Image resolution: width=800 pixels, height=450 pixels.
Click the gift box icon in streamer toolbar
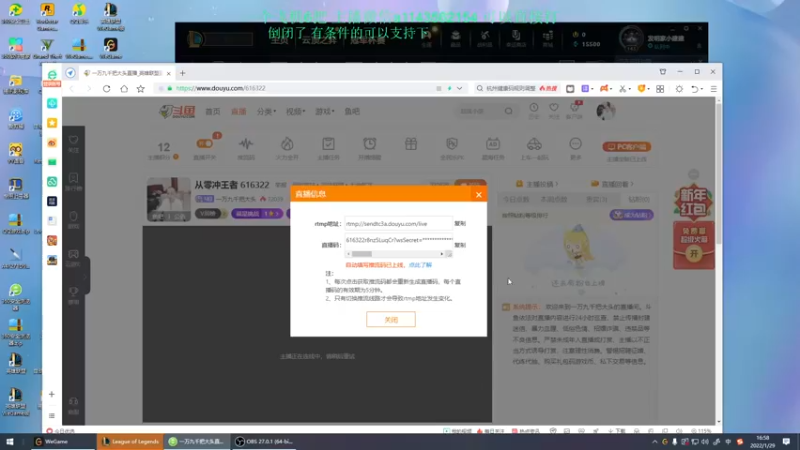pos(411,144)
